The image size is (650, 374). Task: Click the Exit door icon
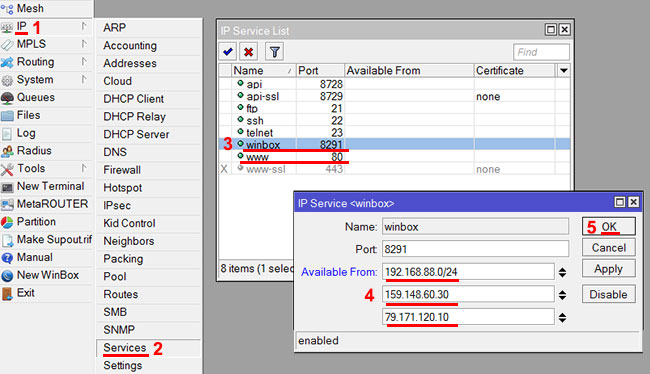(7, 294)
